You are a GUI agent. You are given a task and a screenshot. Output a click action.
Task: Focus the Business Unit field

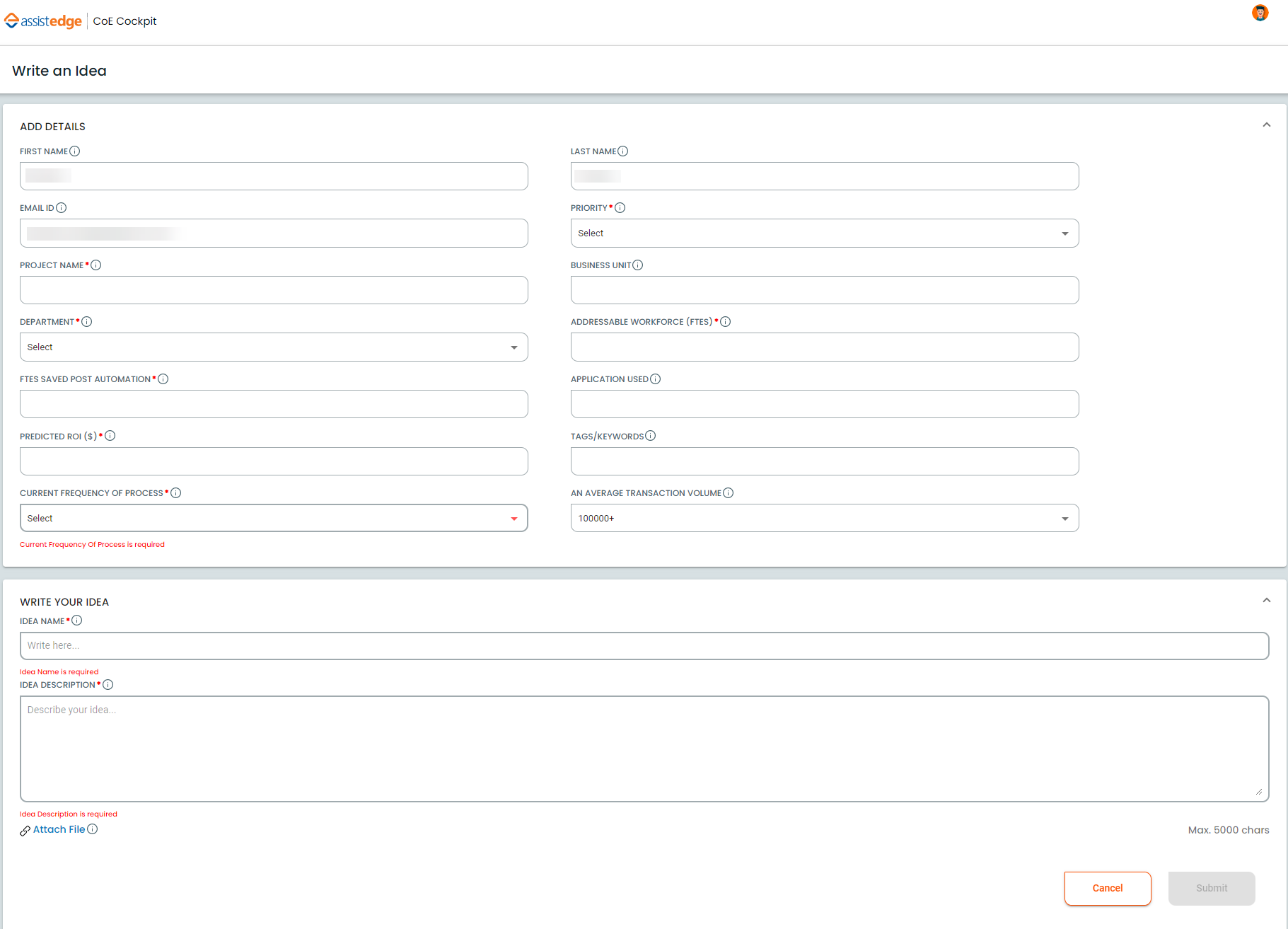pos(825,290)
